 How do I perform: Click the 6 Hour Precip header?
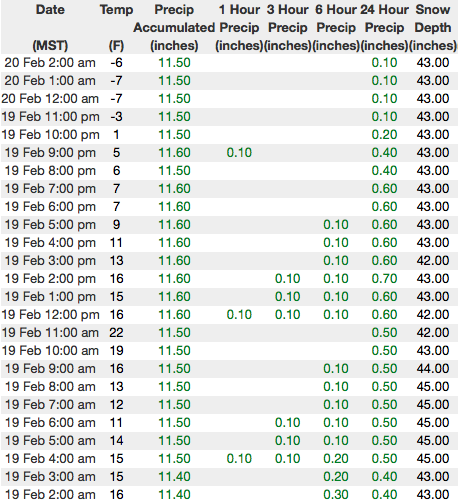(336, 27)
